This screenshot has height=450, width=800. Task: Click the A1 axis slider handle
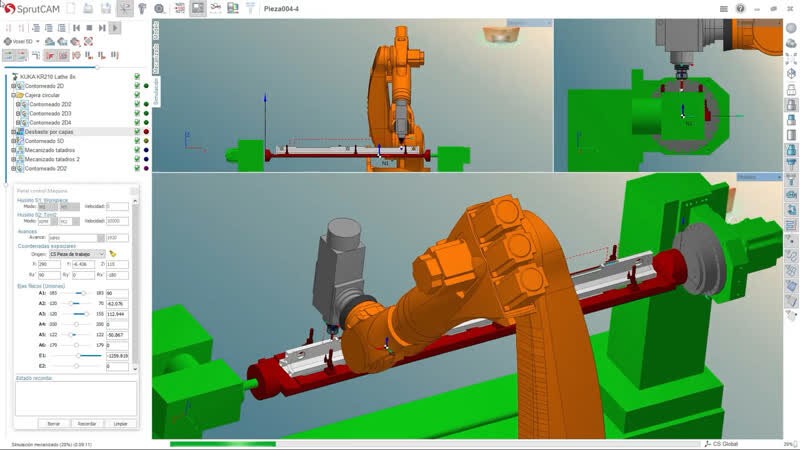[83, 293]
